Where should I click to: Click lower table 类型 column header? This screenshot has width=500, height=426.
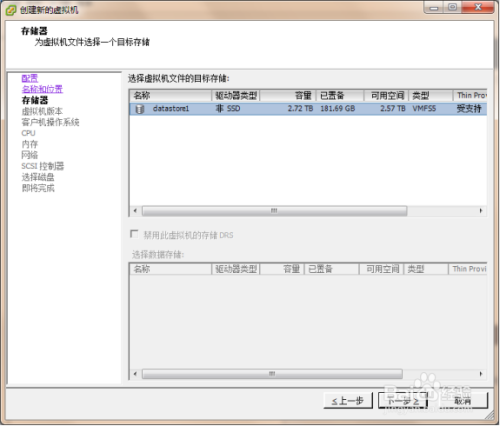pos(426,269)
